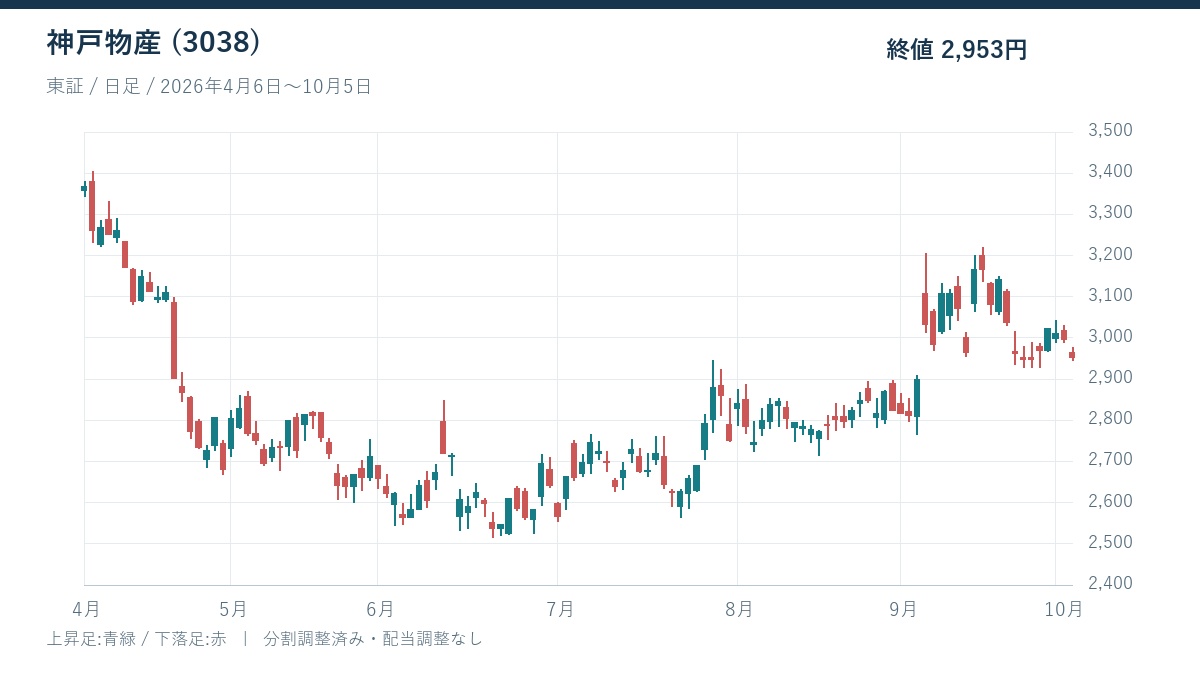Click the 6月 date axis label
The width and height of the screenshot is (1200, 675).
[379, 608]
